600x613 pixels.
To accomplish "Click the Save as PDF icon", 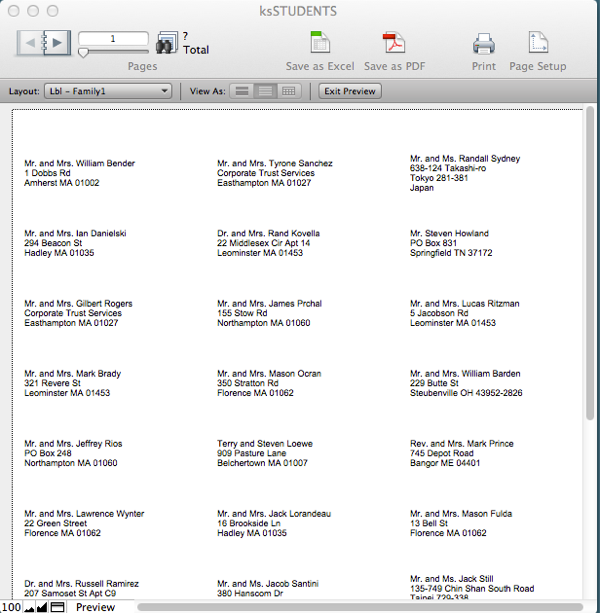I will coord(392,43).
